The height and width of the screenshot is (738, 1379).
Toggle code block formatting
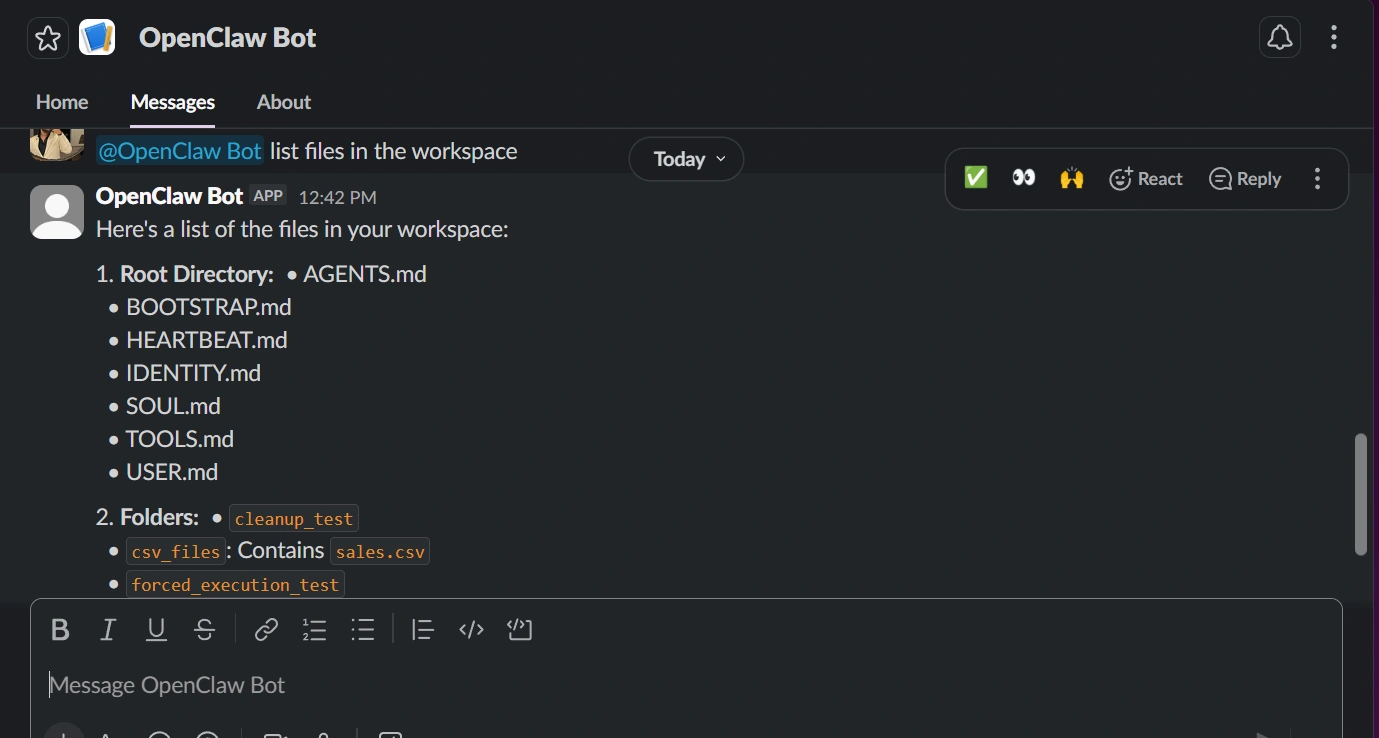(x=520, y=629)
